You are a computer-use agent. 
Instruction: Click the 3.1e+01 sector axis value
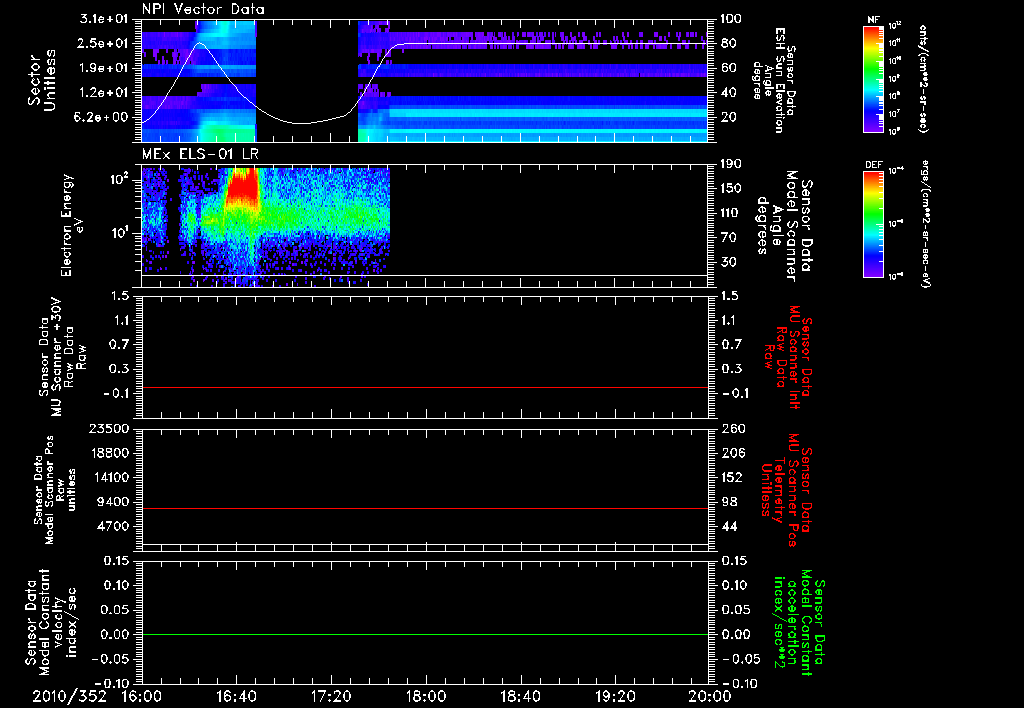point(104,19)
